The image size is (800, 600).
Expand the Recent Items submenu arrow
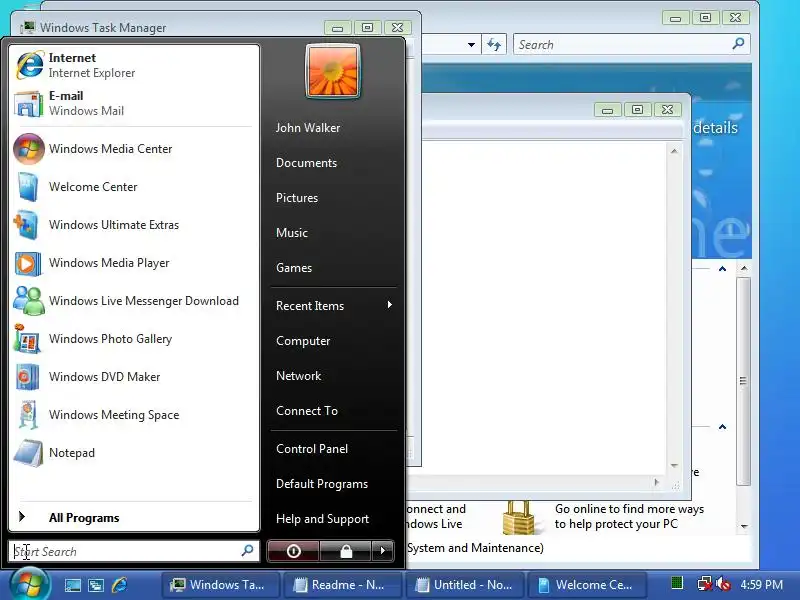[x=390, y=305]
